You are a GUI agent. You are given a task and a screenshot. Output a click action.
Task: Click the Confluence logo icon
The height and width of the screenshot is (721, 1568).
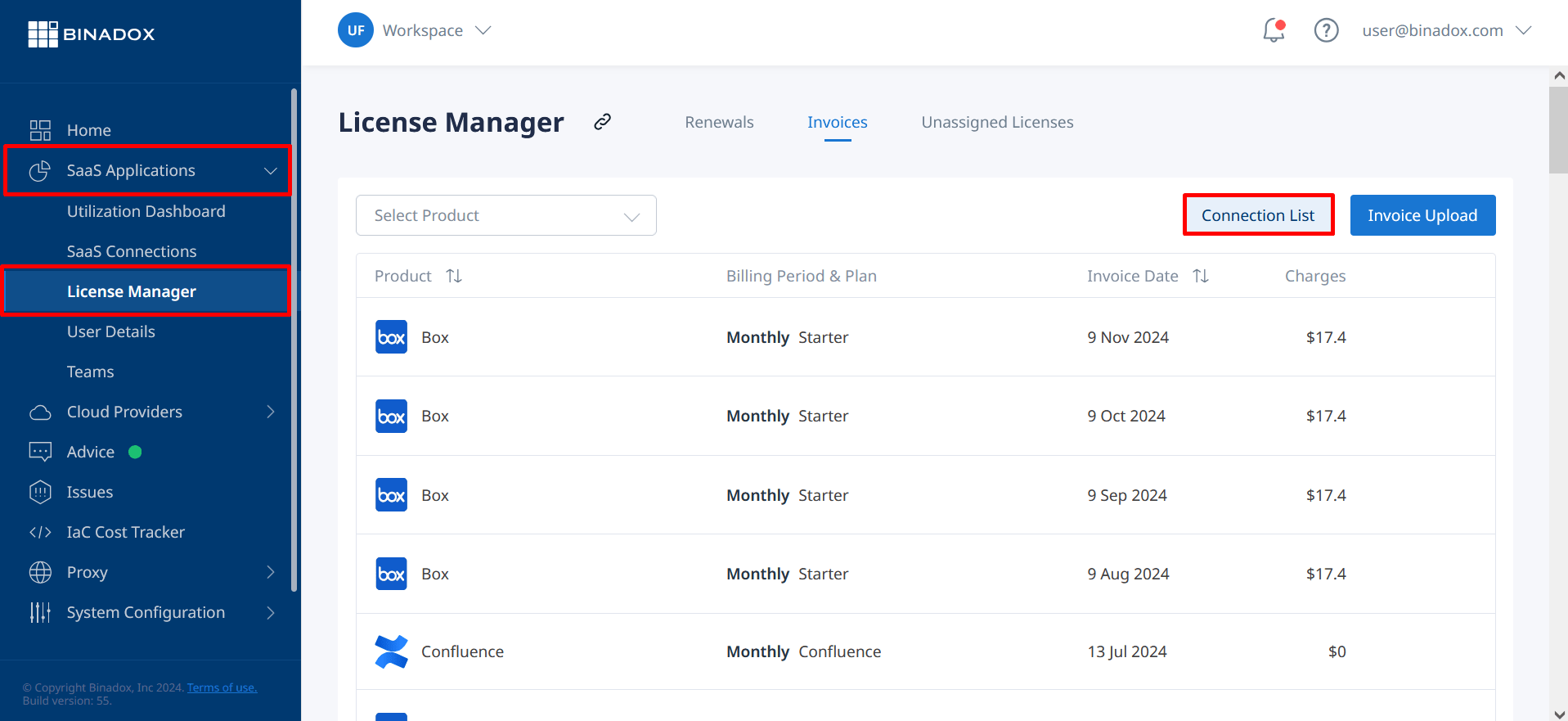391,651
